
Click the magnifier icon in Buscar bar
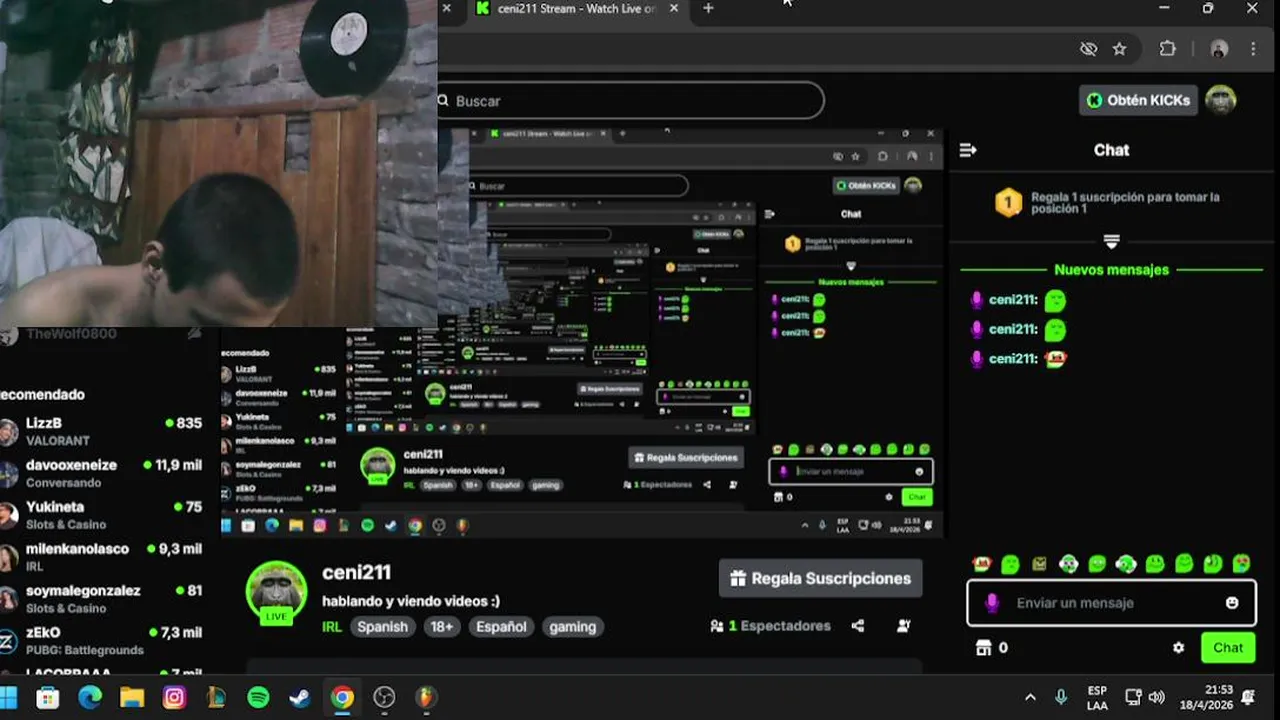point(443,101)
